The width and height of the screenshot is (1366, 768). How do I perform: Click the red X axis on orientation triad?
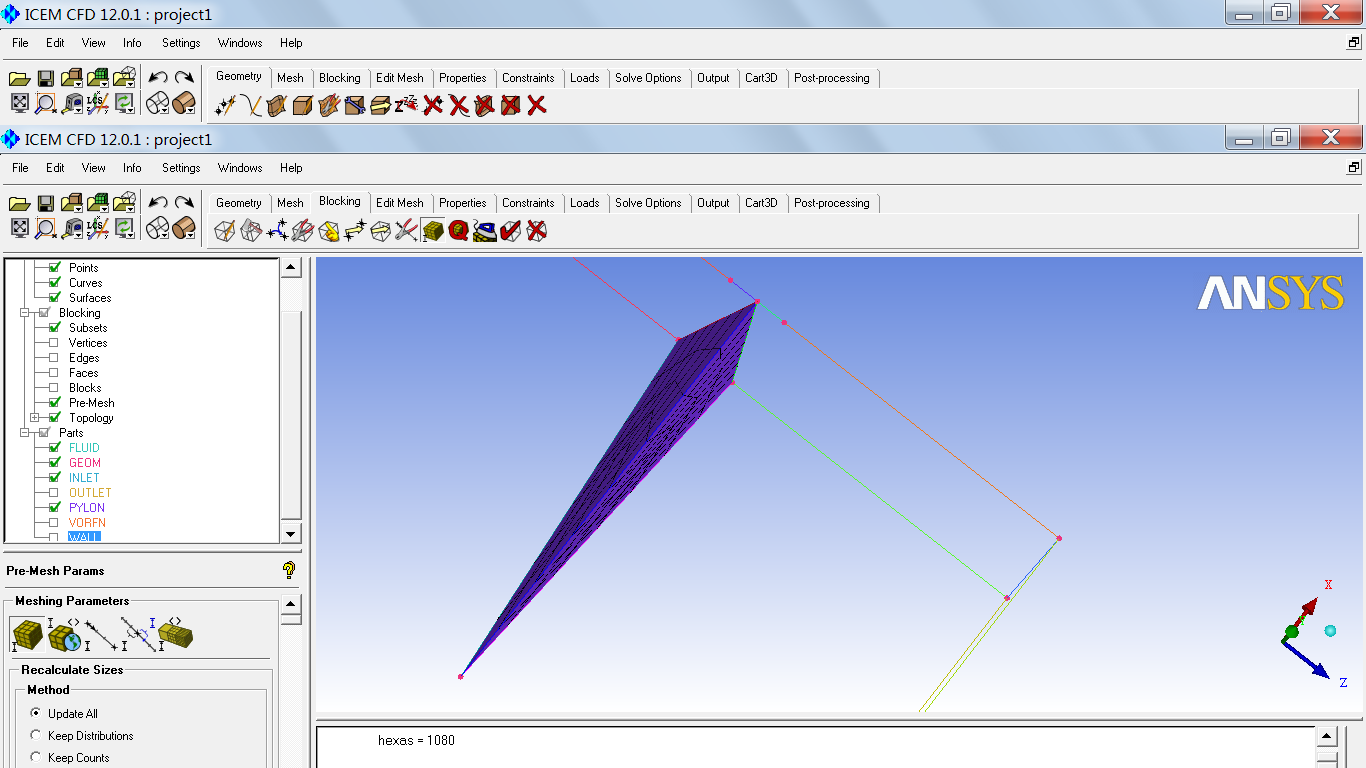1310,605
